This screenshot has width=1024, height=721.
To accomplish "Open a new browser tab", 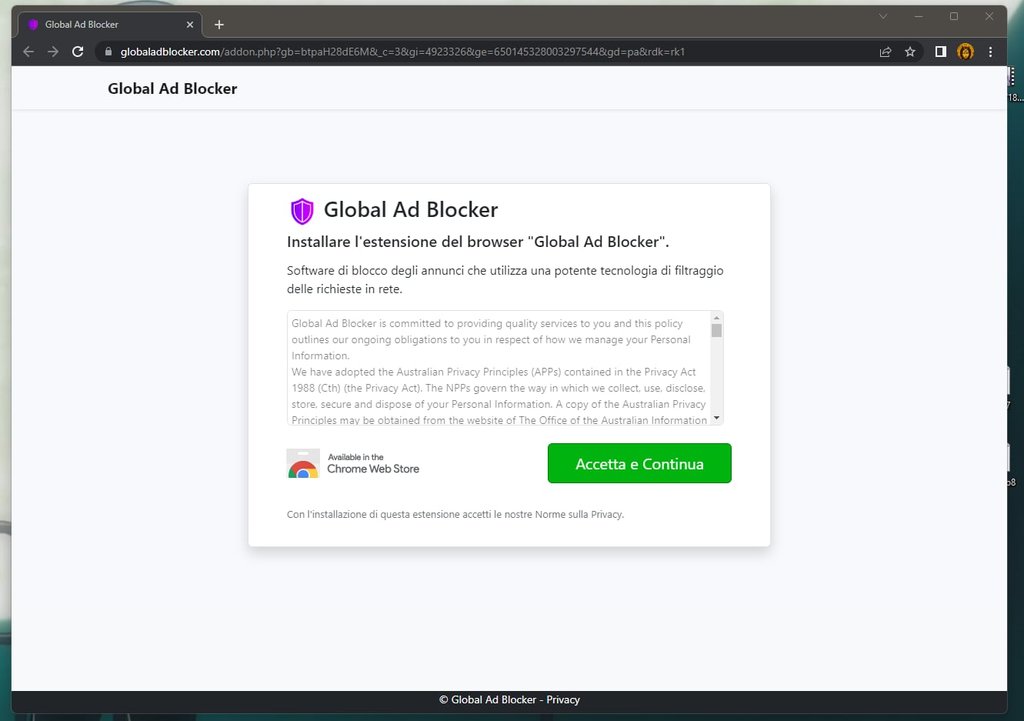I will click(x=219, y=24).
